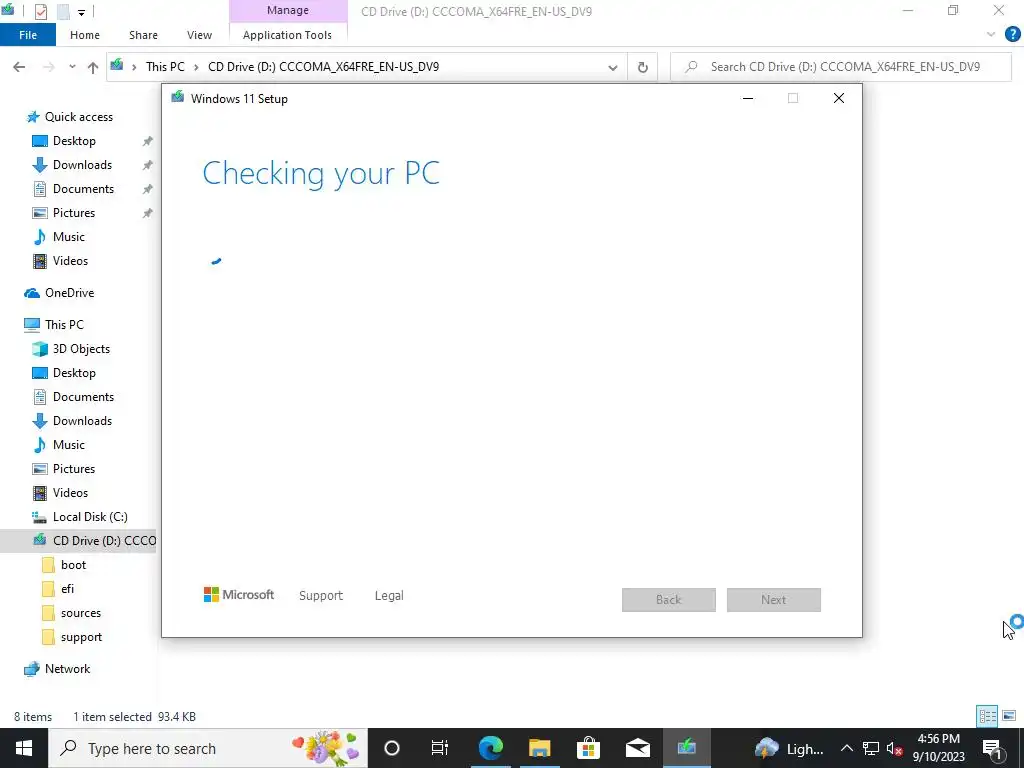Image resolution: width=1024 pixels, height=768 pixels.
Task: Open the support folder in tree
Action: tap(81, 637)
